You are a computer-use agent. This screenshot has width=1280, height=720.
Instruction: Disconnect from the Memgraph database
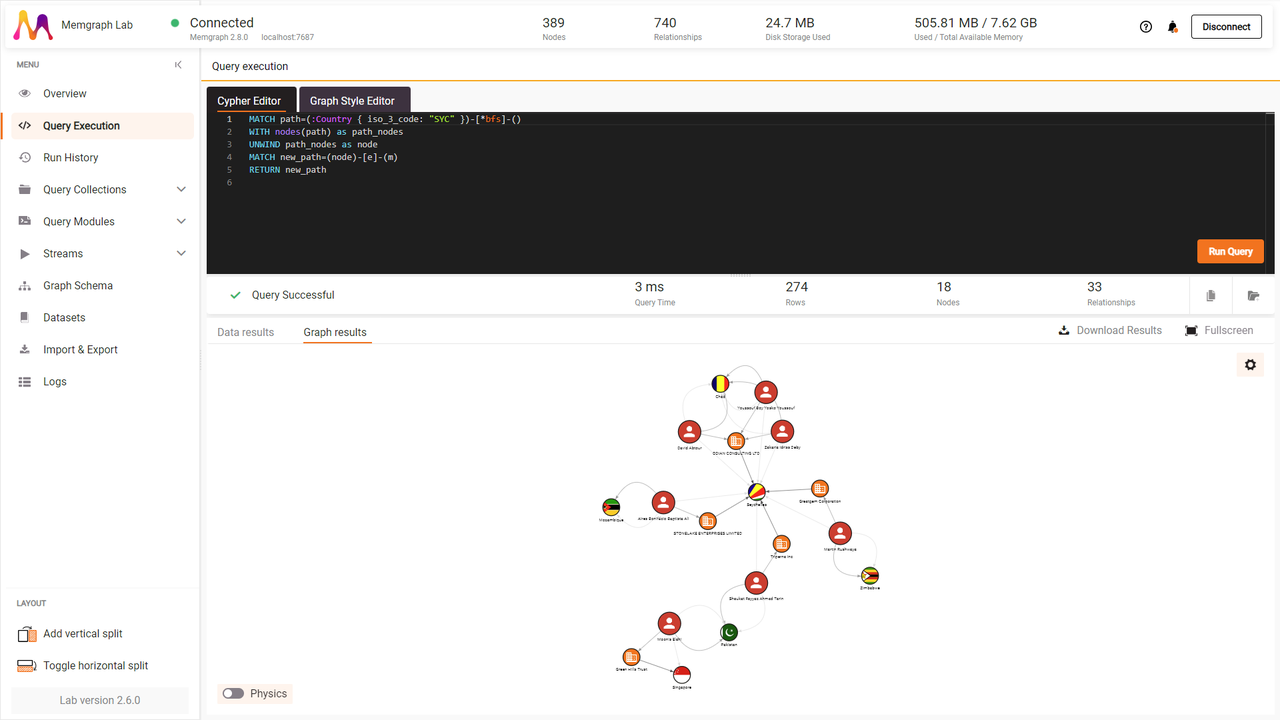1226,26
